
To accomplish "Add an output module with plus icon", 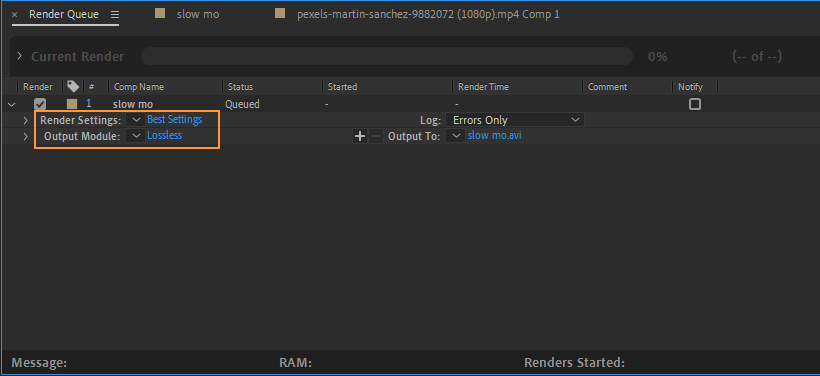I will point(360,136).
